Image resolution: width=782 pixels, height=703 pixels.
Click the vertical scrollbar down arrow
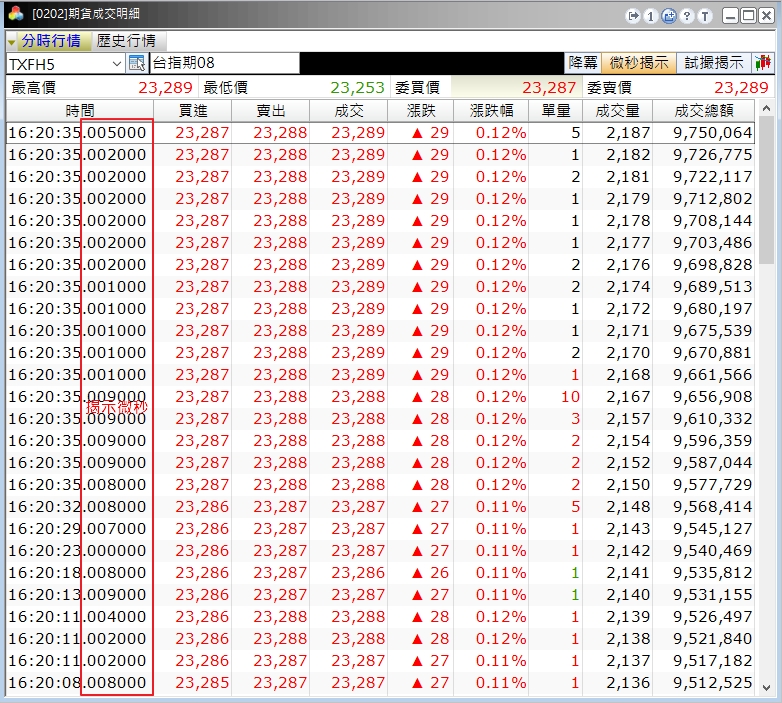[x=766, y=688]
